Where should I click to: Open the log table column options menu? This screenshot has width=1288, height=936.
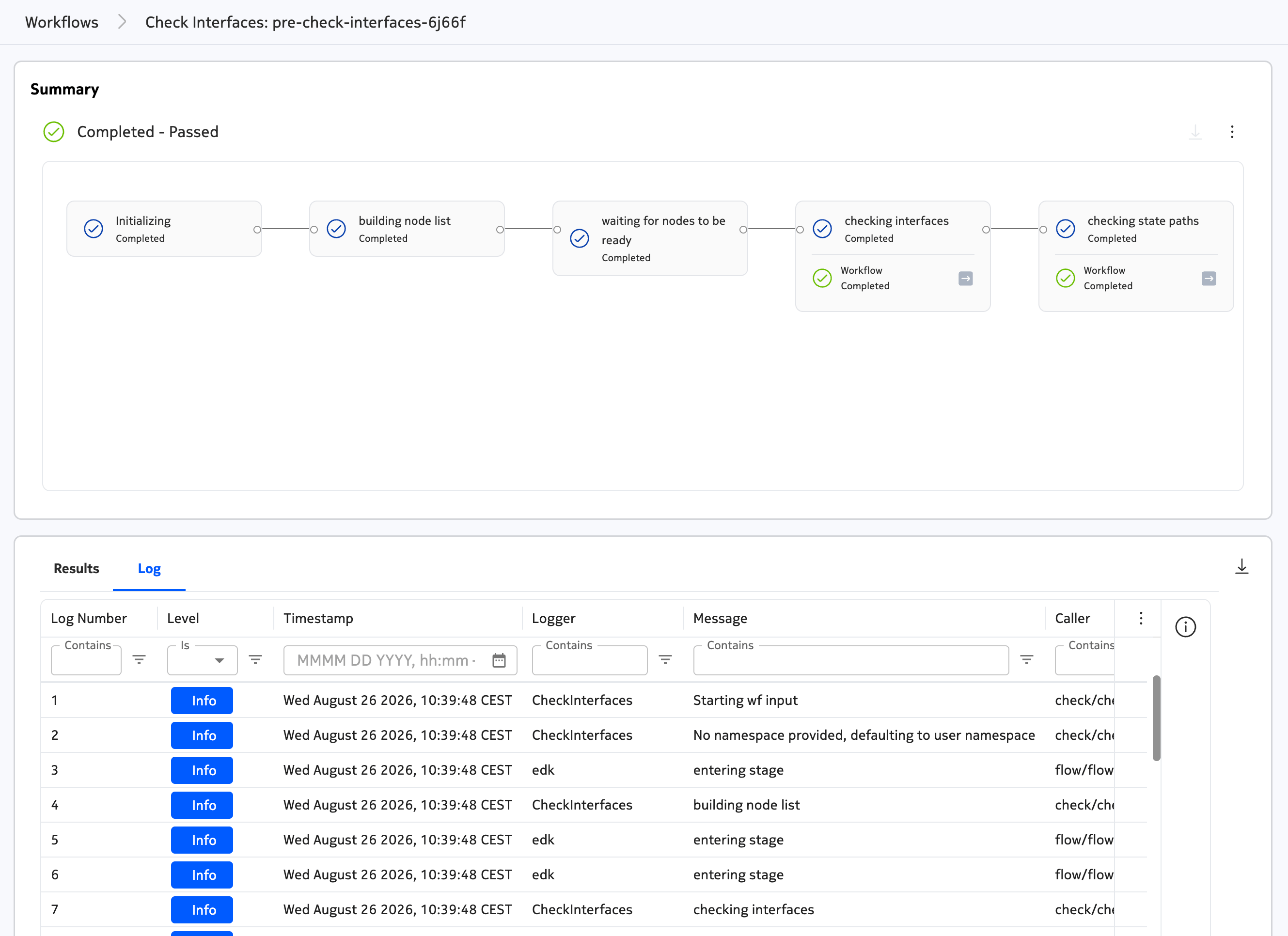[x=1140, y=618]
